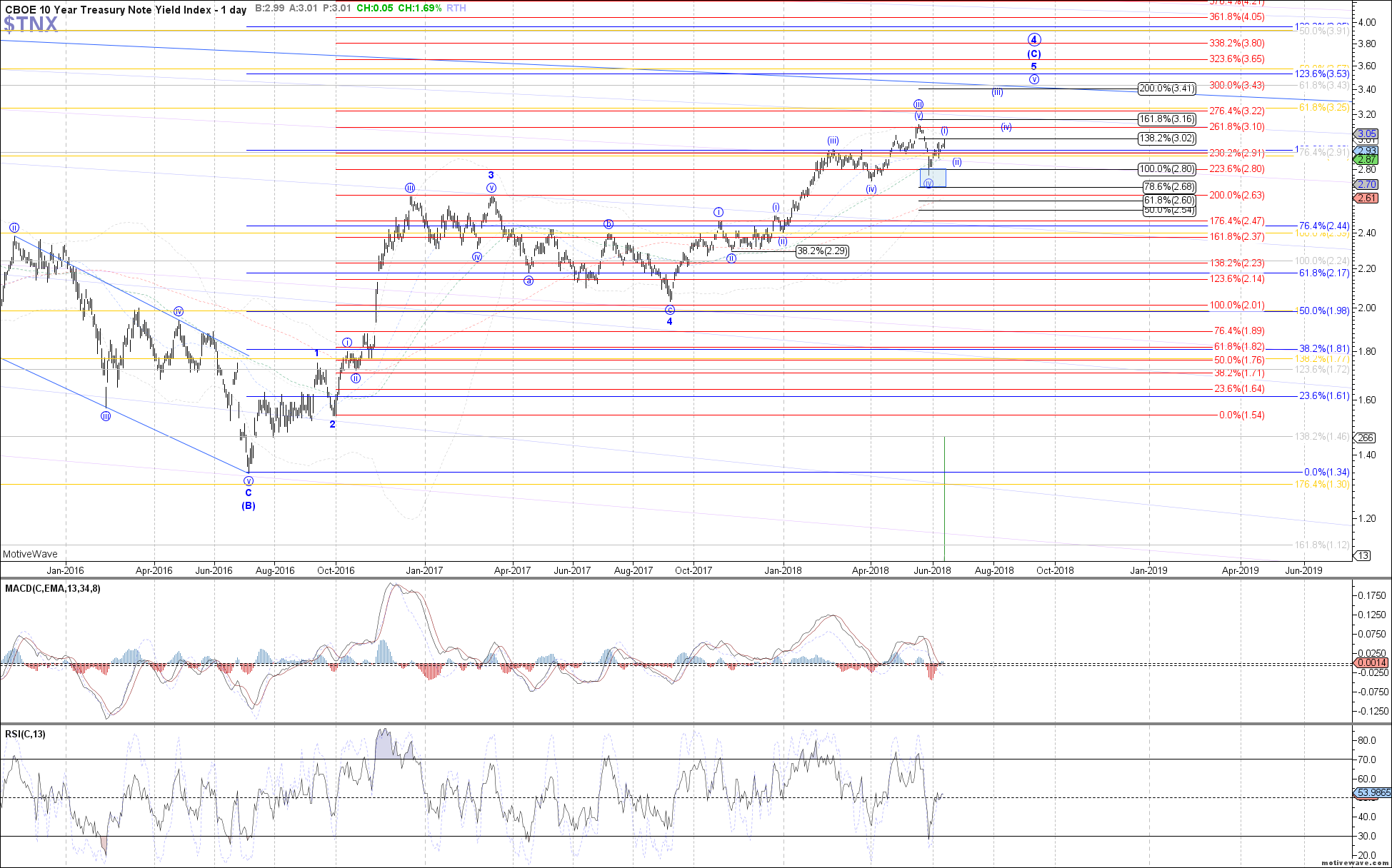The width and height of the screenshot is (1392, 868).
Task: Click the boxed 38.2%(2.29) Fibonacci label
Action: coord(823,251)
